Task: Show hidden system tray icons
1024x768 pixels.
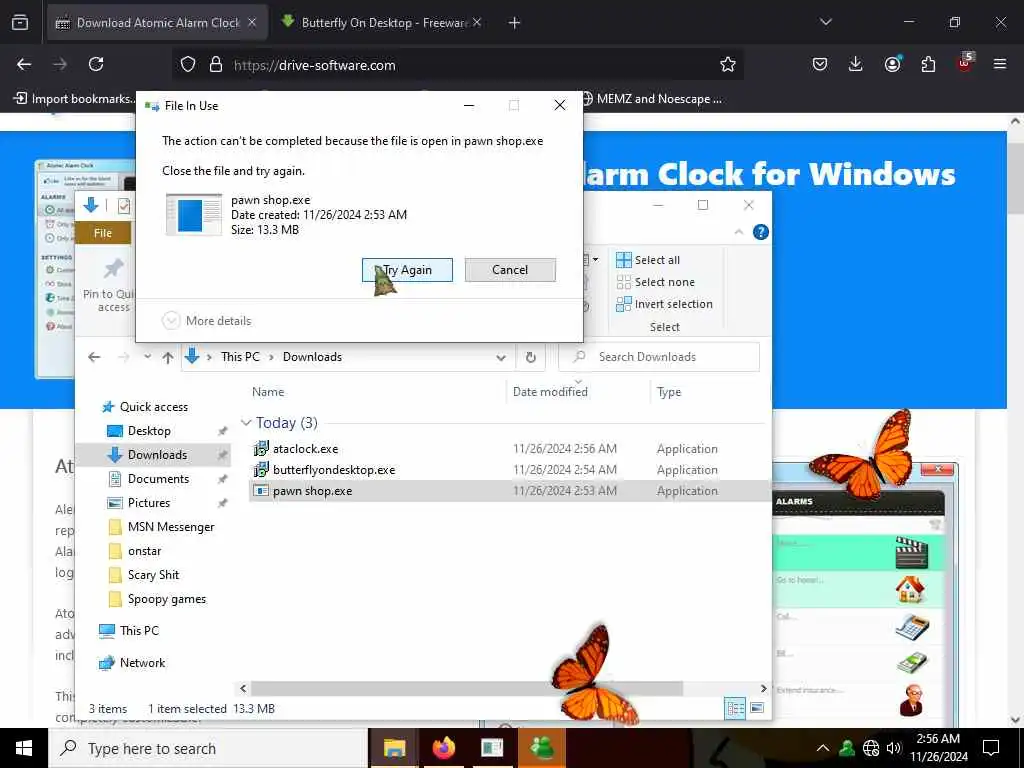Action: coord(823,748)
